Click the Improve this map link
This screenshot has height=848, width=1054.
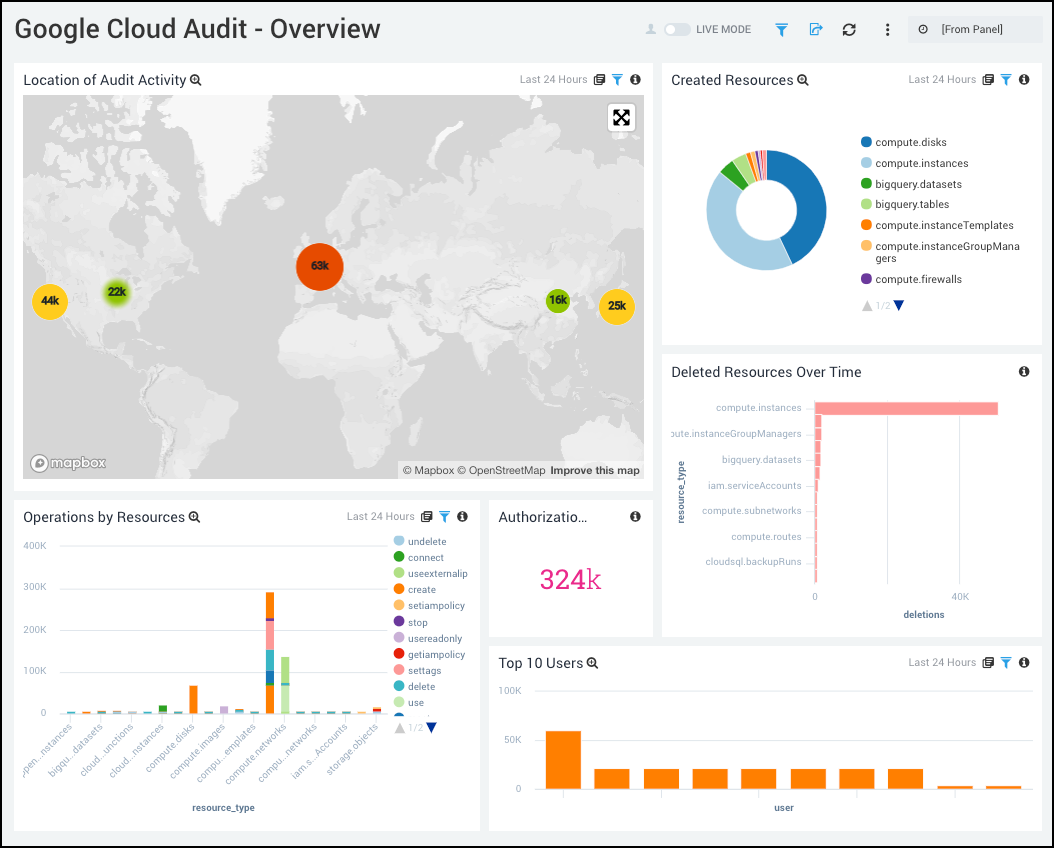tap(594, 470)
